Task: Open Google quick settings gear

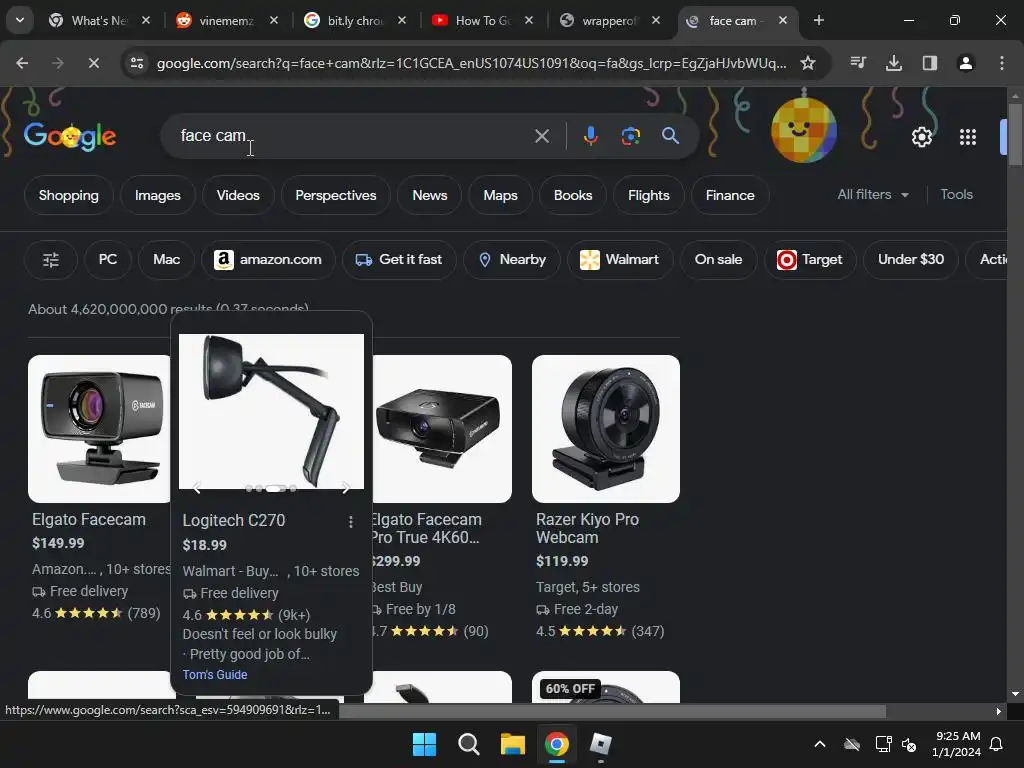Action: (921, 136)
